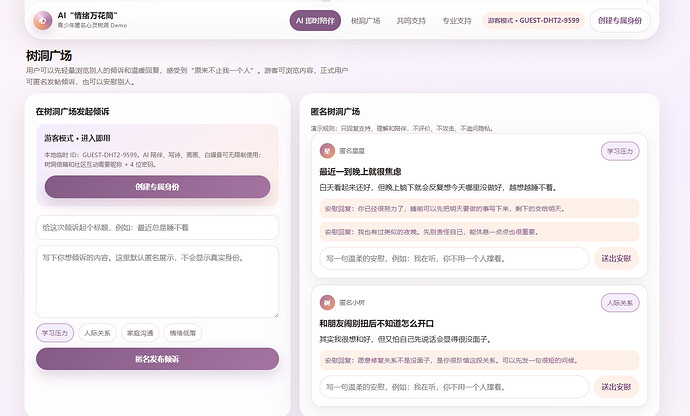Click the app logo icon in header

pos(42,20)
